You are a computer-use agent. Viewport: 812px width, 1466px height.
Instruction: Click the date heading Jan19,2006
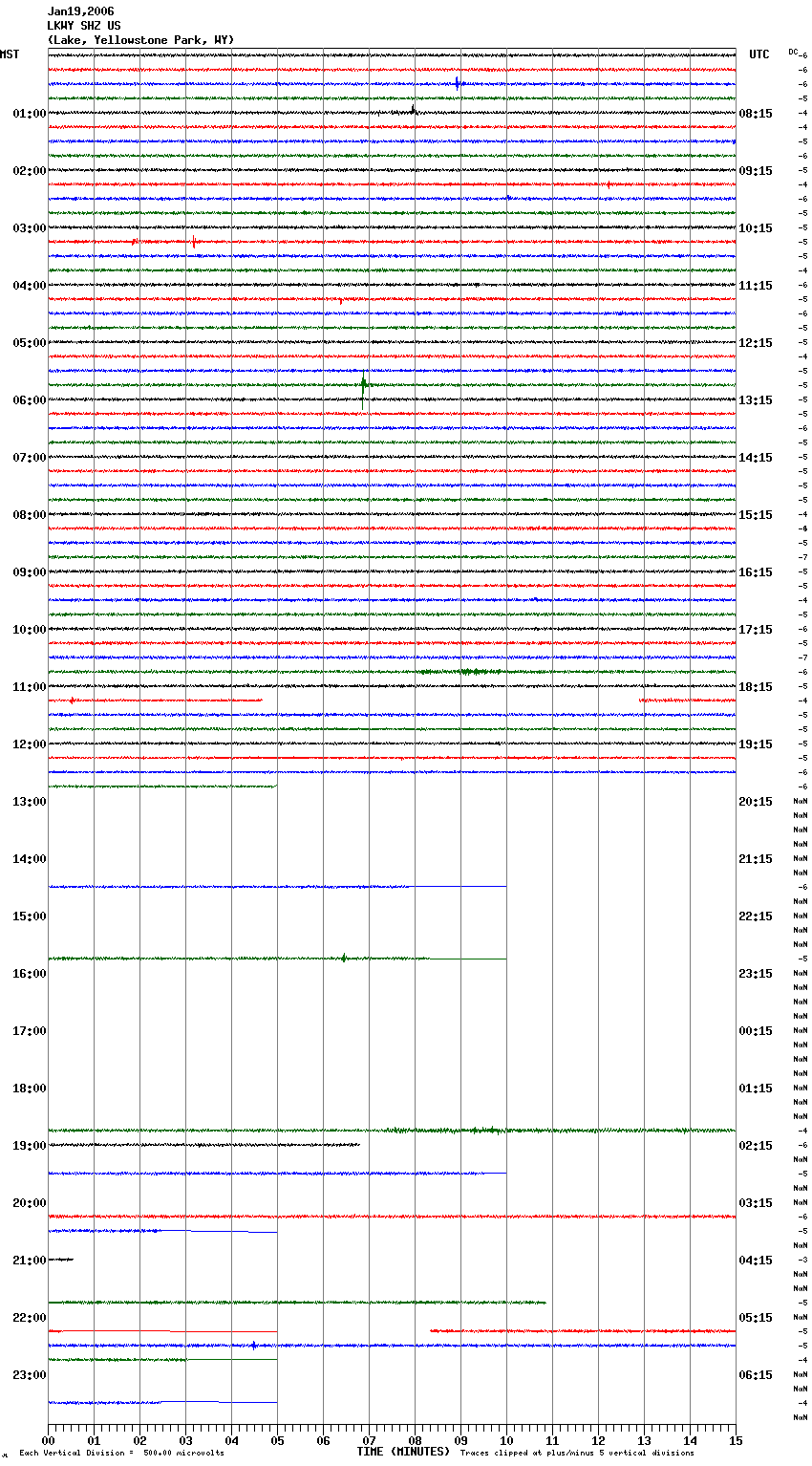[80, 11]
